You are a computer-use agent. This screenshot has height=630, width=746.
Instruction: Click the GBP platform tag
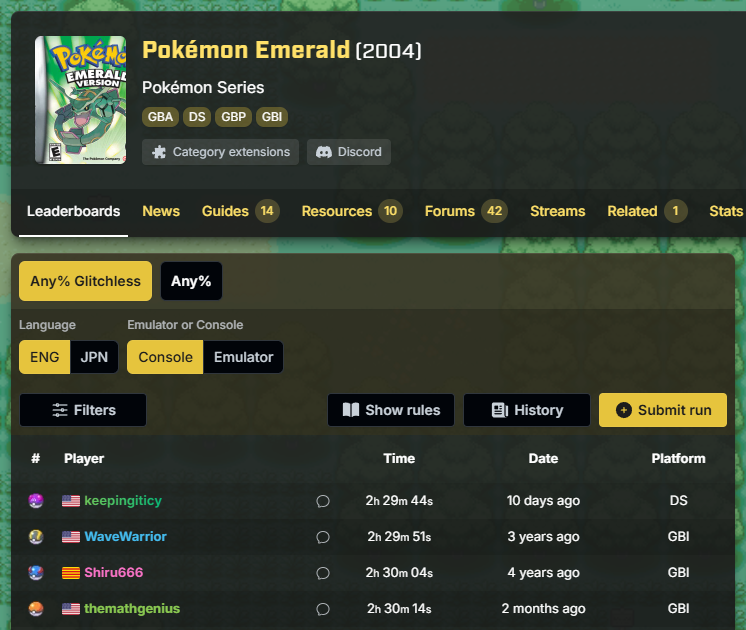pos(233,117)
